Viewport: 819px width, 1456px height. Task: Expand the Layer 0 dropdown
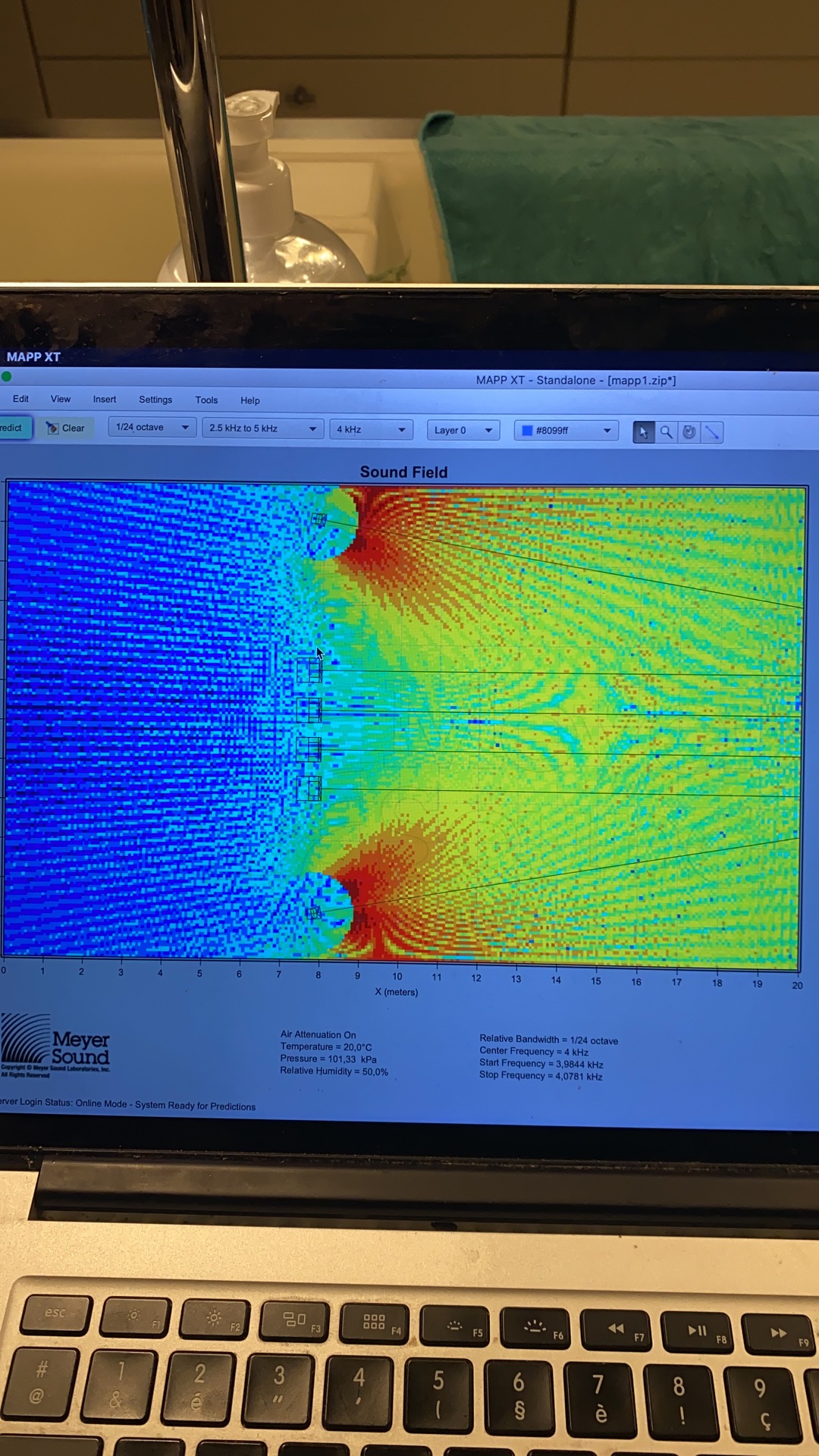click(463, 430)
